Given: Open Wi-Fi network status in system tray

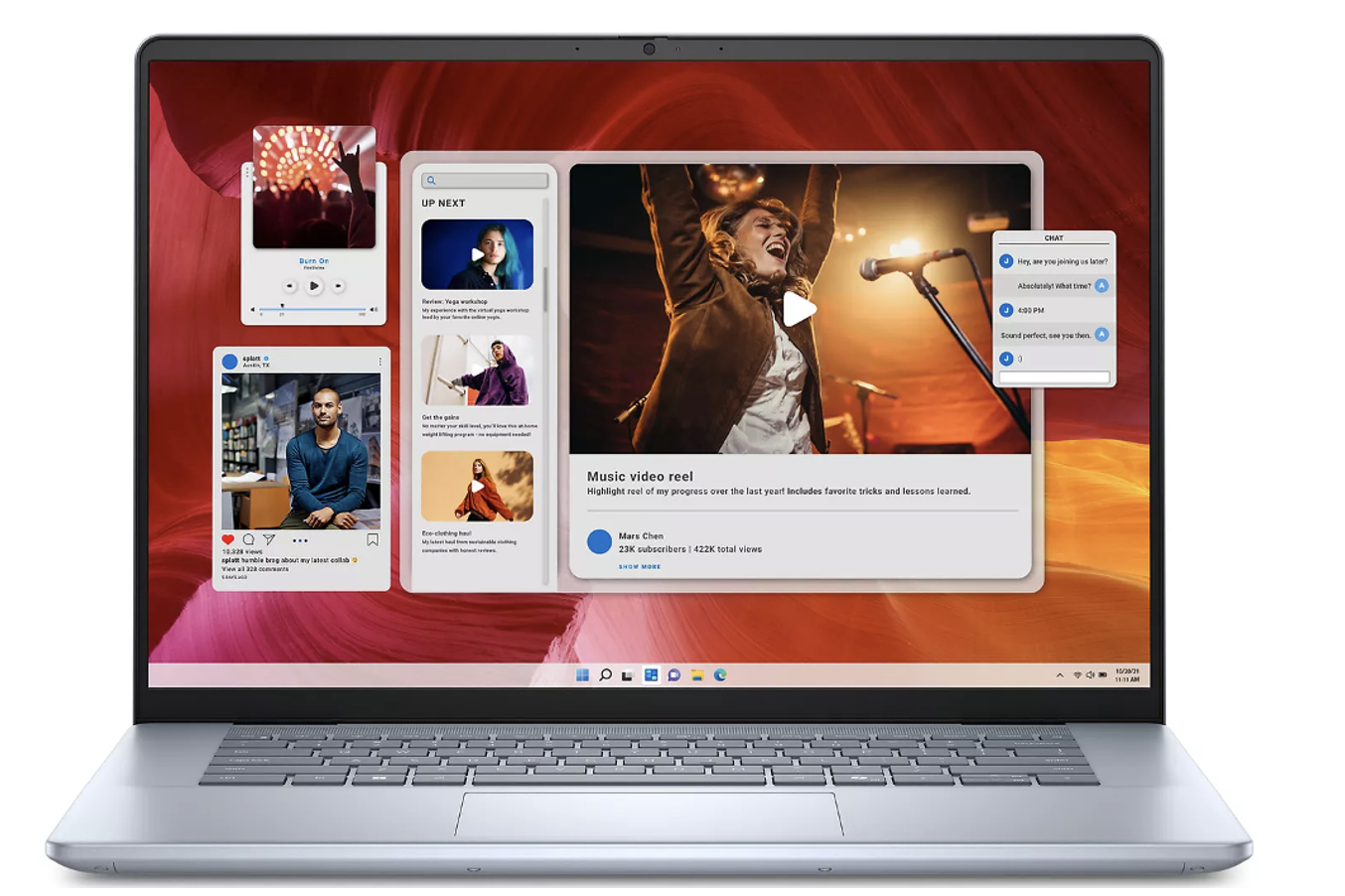Looking at the screenshot, I should click(1077, 675).
